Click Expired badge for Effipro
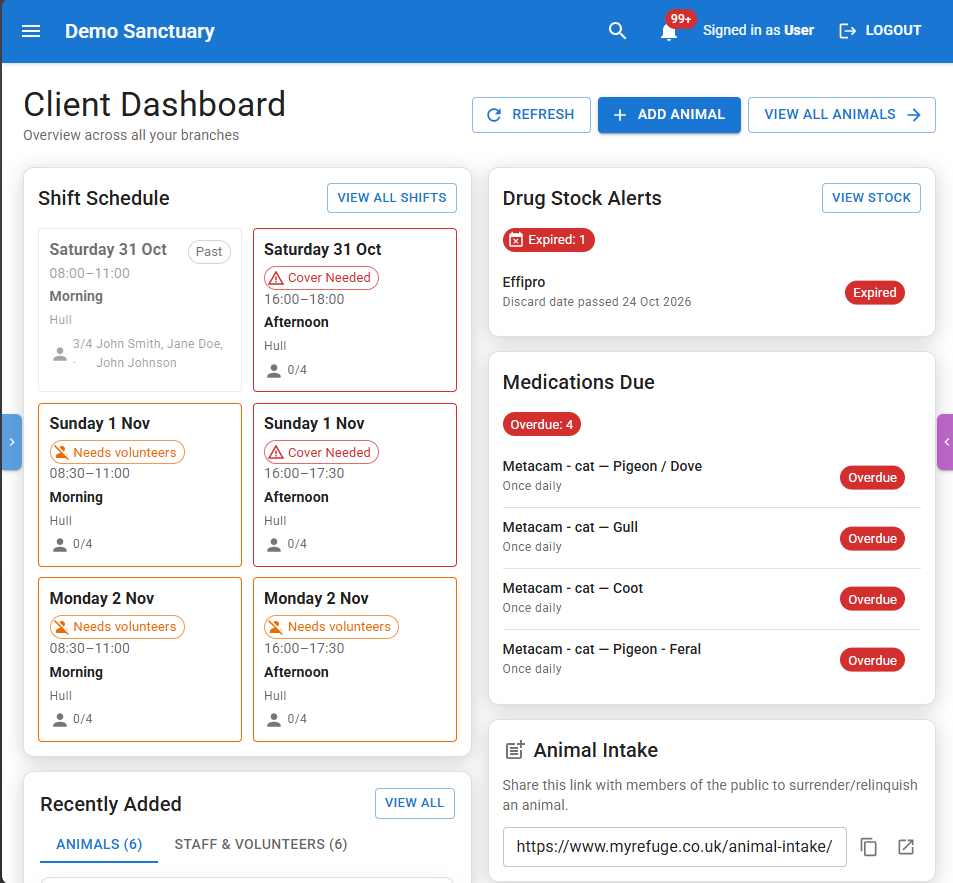953x883 pixels. (875, 292)
